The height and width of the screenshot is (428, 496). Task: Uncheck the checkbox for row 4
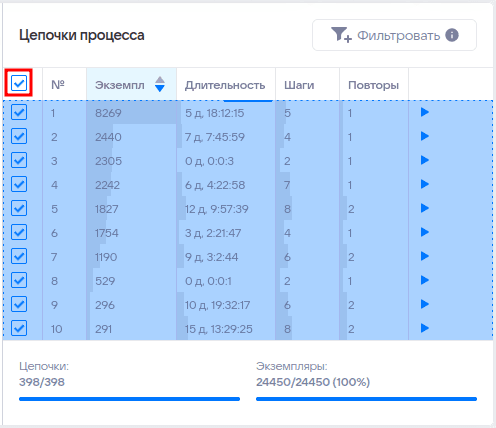coord(19,184)
